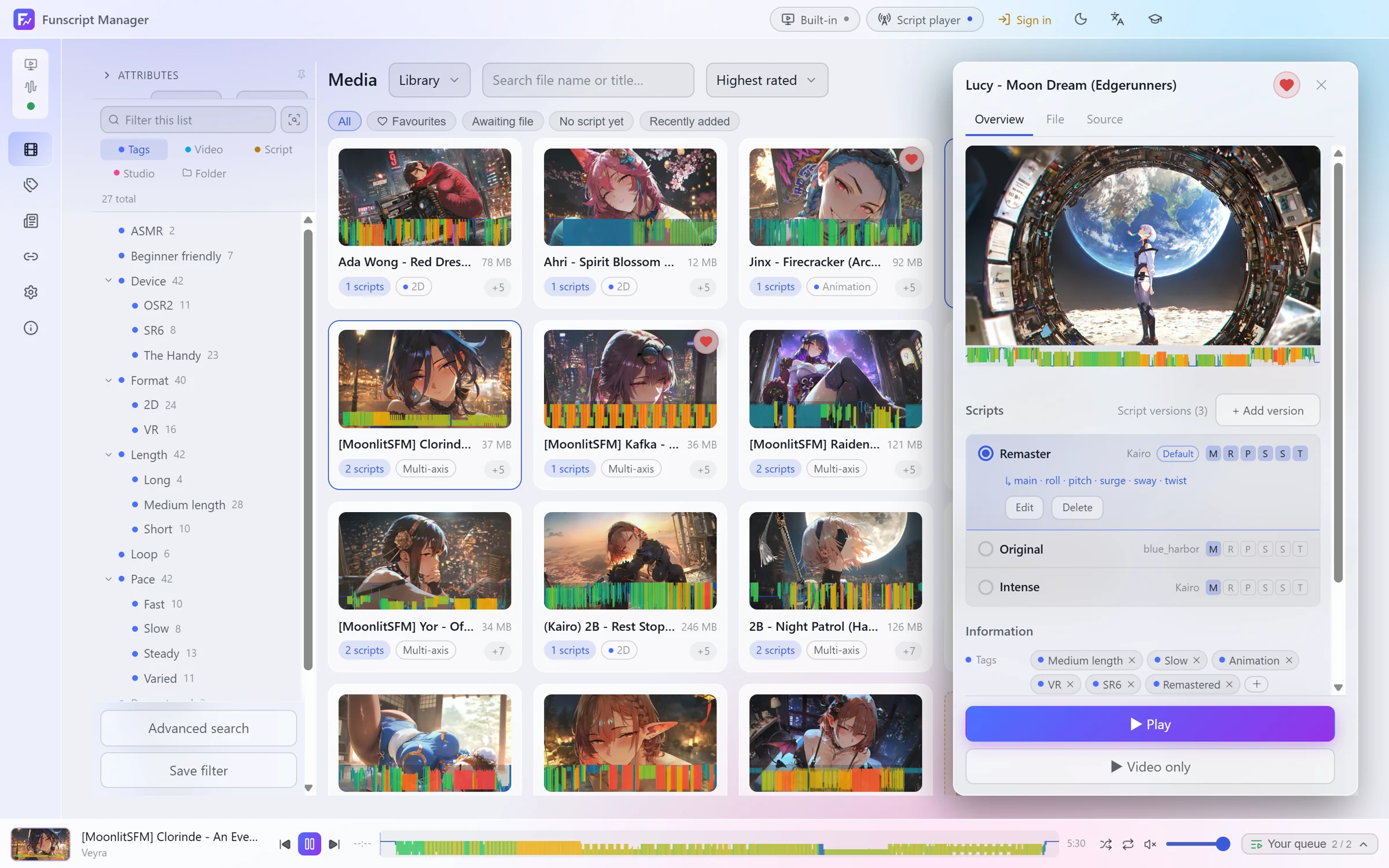Click the Filter this list field
1389x868 pixels.
coord(188,120)
